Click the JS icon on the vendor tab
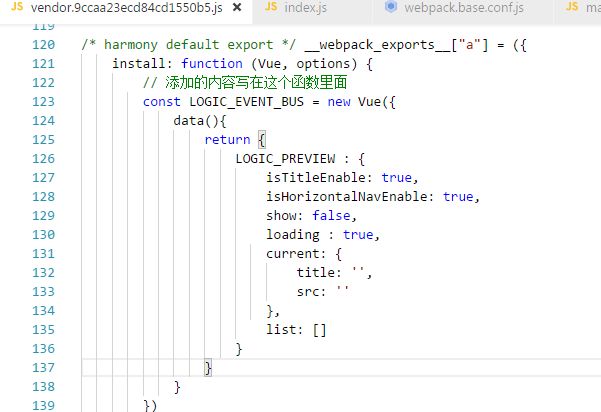The image size is (601, 412). click(x=17, y=7)
